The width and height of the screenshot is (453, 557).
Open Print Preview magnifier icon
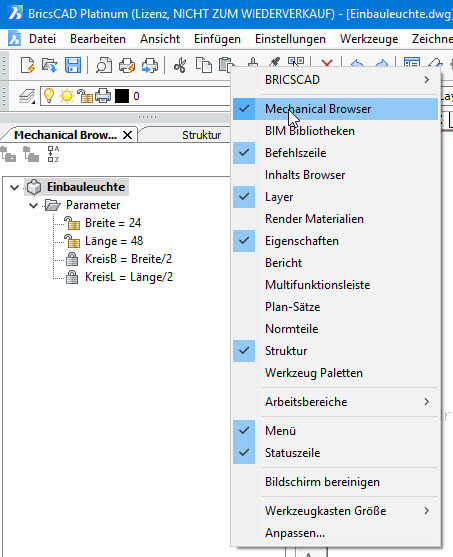coord(104,66)
